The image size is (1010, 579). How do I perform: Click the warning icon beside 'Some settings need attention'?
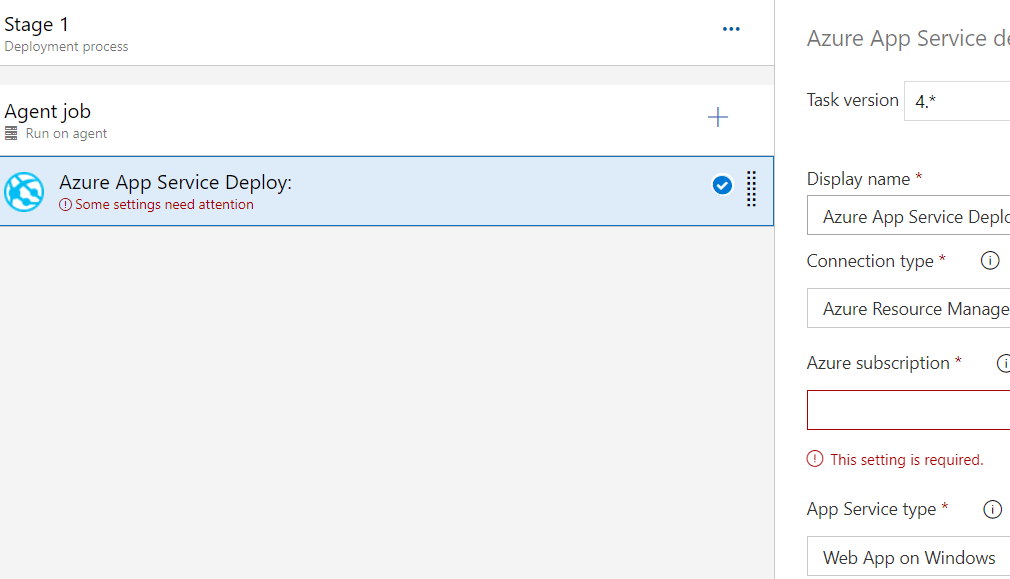[x=66, y=205]
